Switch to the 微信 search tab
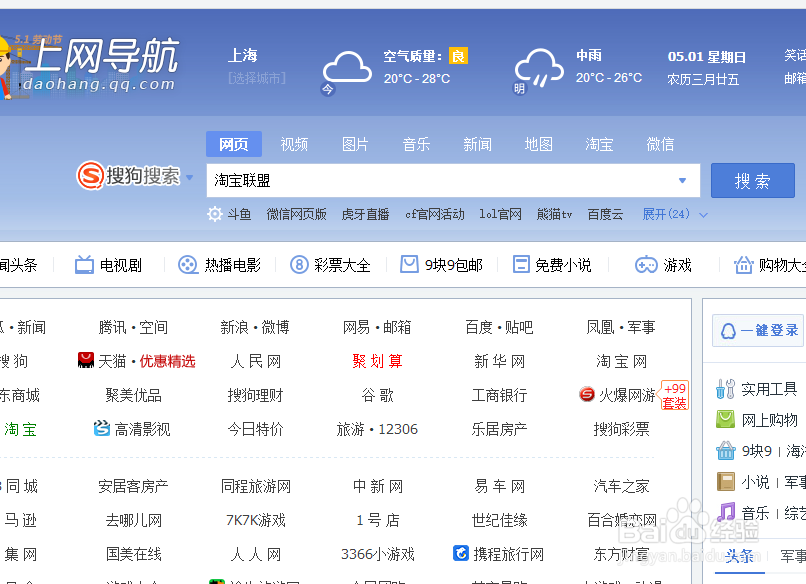Viewport: 806px width, 584px height. pos(661,144)
